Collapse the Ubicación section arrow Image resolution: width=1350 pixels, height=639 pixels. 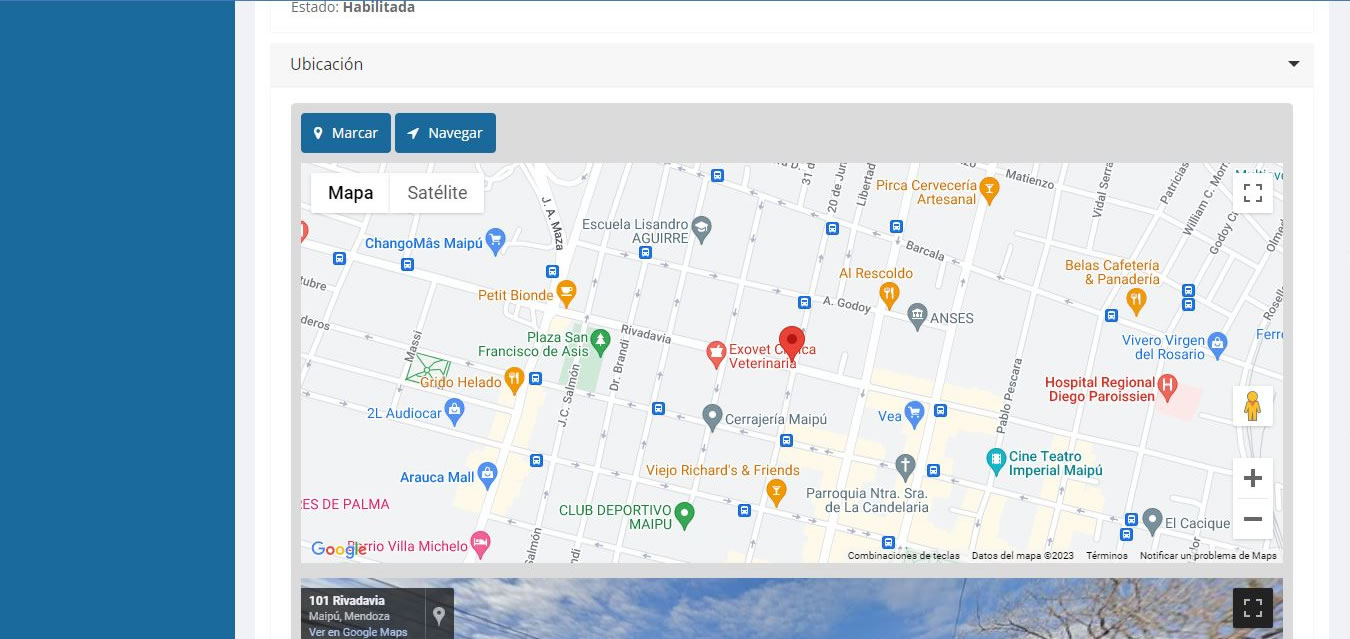[x=1294, y=64]
